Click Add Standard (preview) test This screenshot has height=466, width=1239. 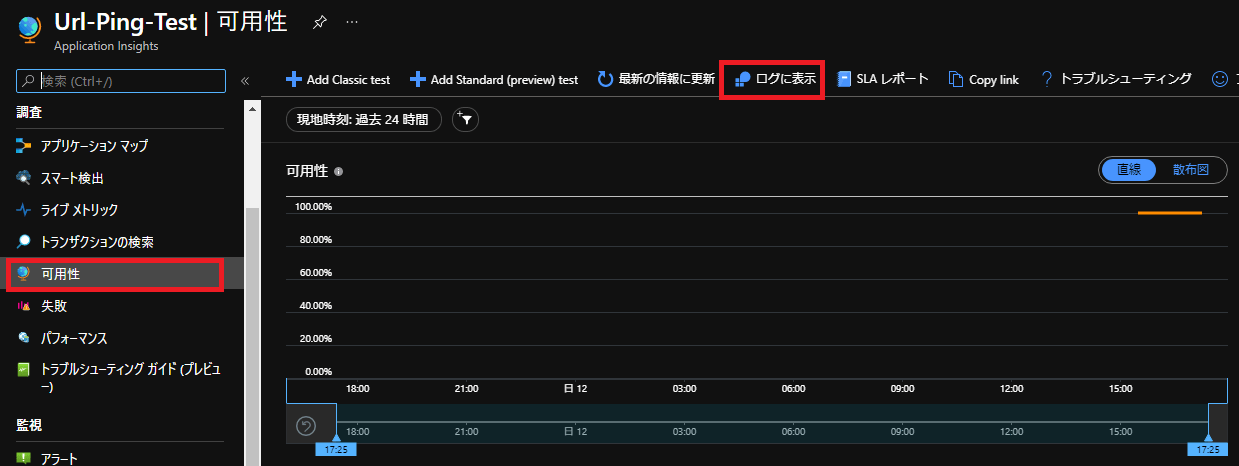494,79
